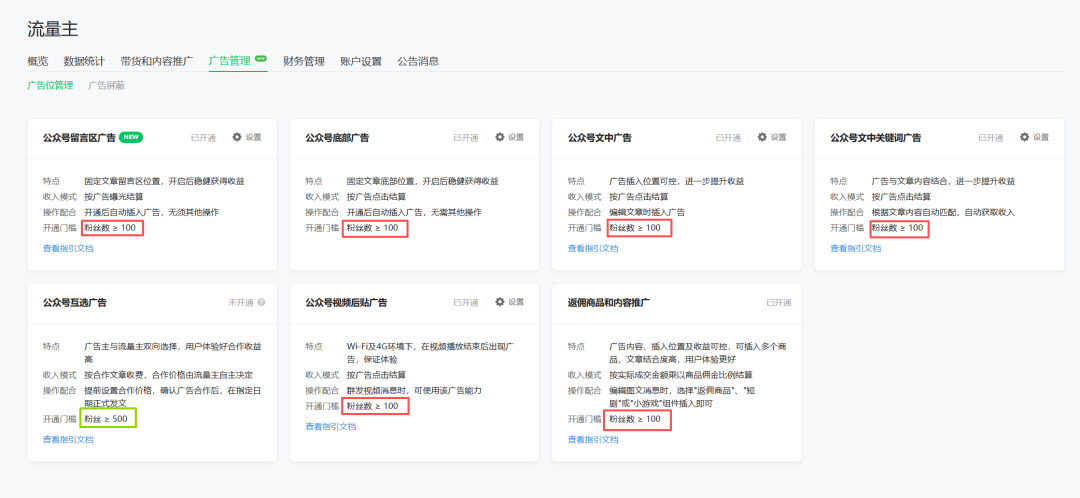Image resolution: width=1080 pixels, height=498 pixels.
Task: Open settings gear for 公众号留言区广告
Action: [x=237, y=138]
